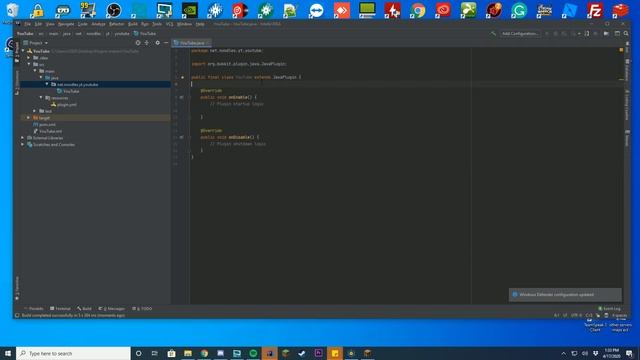Collapse the resources folder
The image size is (640, 360).
coord(41,98)
